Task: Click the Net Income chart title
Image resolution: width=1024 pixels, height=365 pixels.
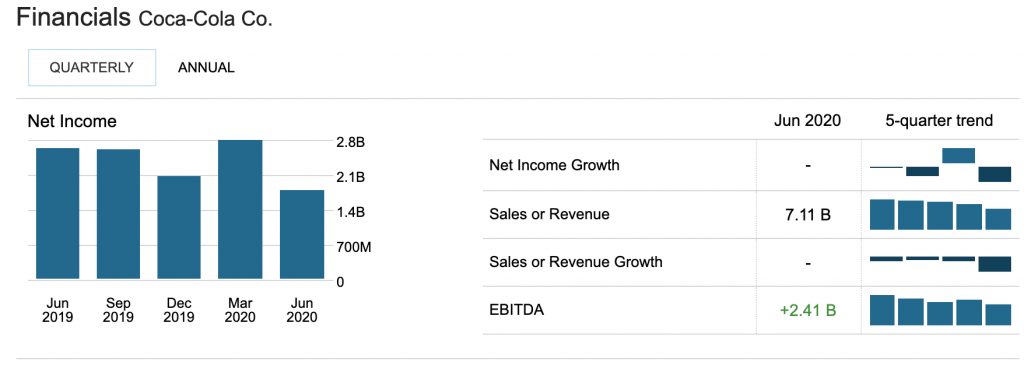Action: (x=72, y=121)
